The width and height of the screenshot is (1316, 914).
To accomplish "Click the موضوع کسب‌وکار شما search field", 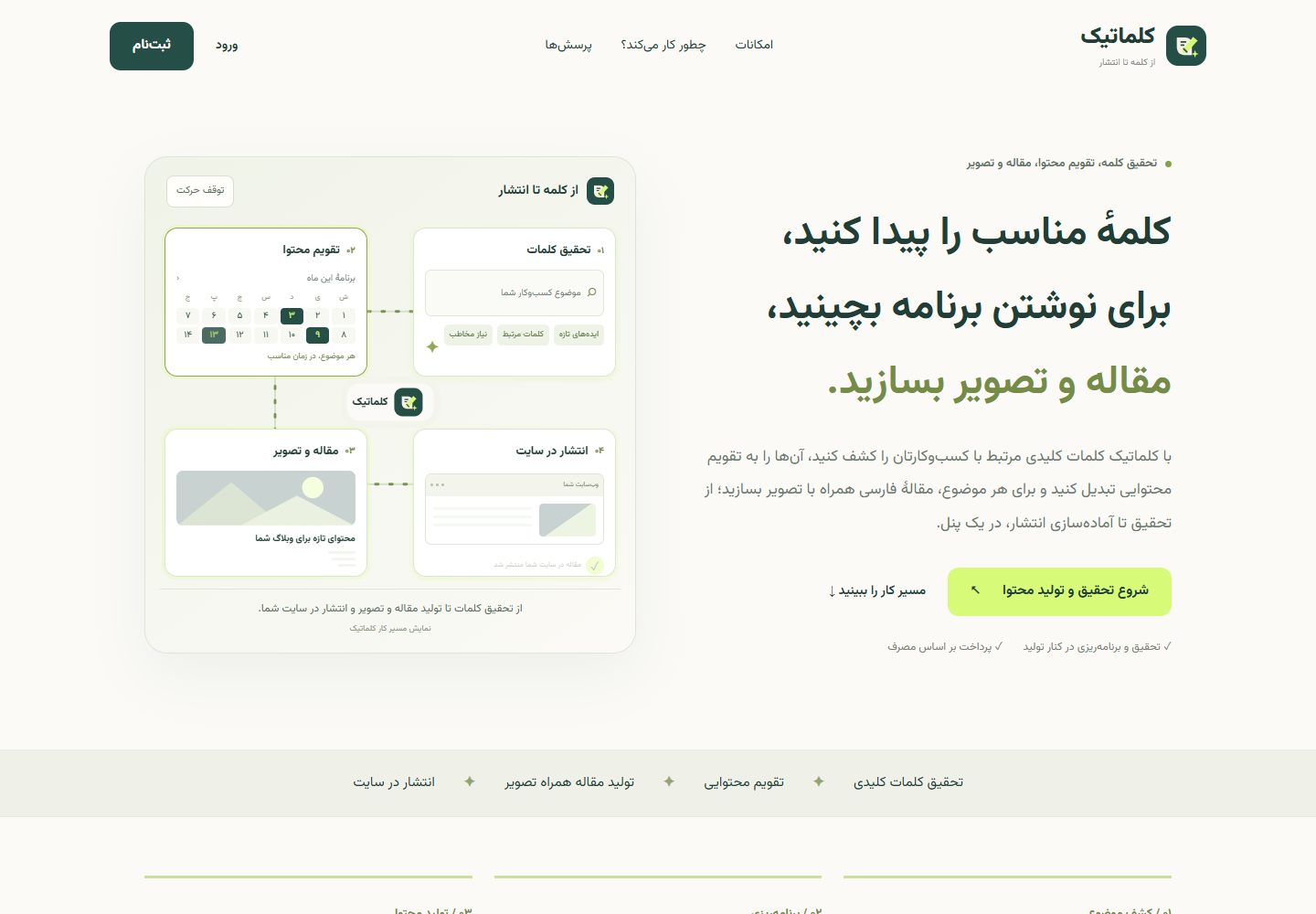I will point(515,292).
